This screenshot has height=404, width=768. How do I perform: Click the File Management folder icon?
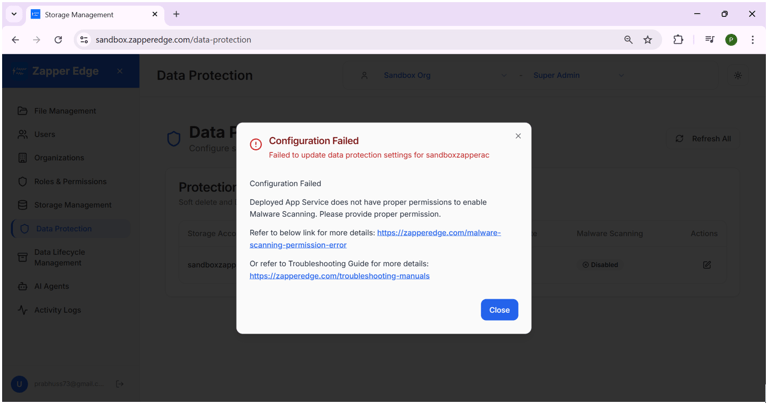click(23, 111)
